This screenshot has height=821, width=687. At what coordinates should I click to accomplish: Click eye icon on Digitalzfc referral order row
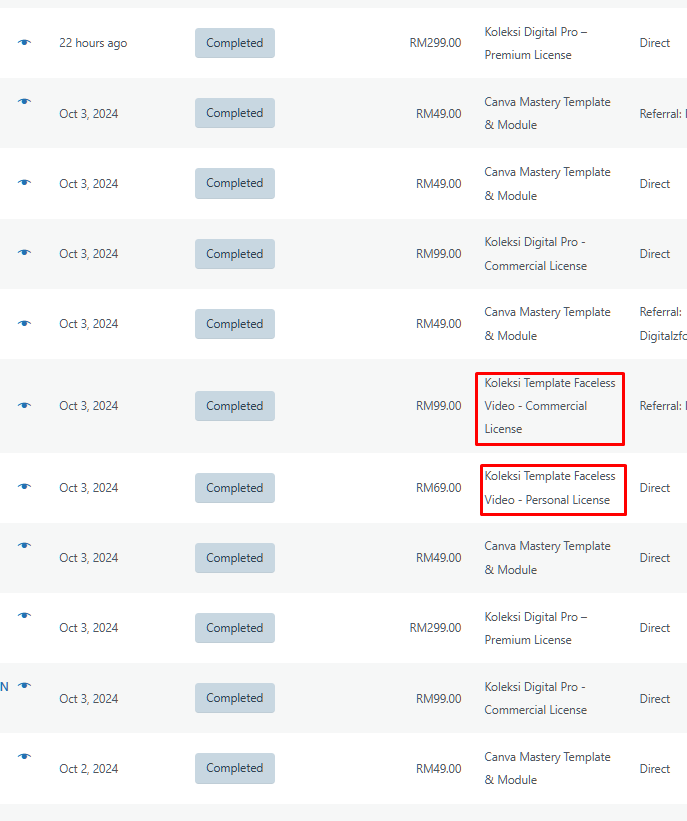coord(24,323)
